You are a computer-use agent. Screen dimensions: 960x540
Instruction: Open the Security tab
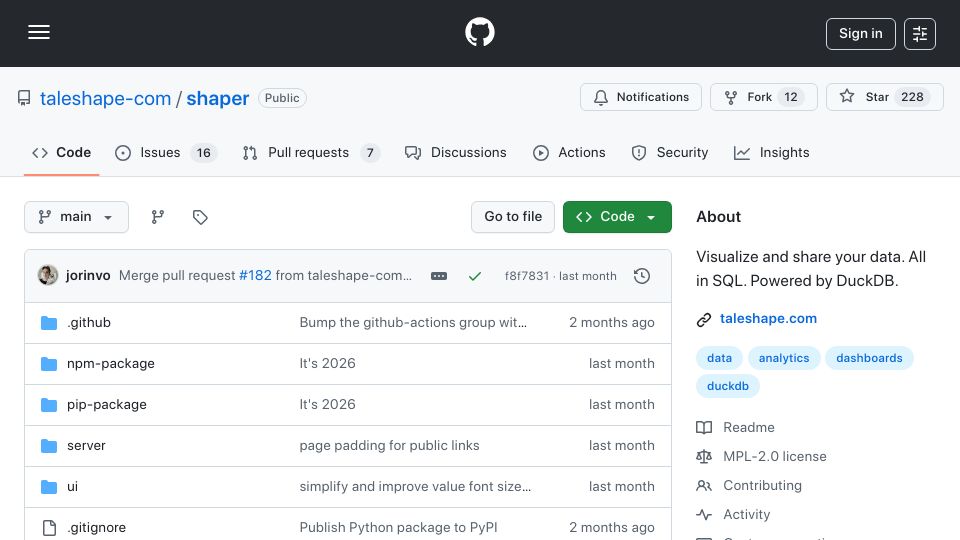669,152
